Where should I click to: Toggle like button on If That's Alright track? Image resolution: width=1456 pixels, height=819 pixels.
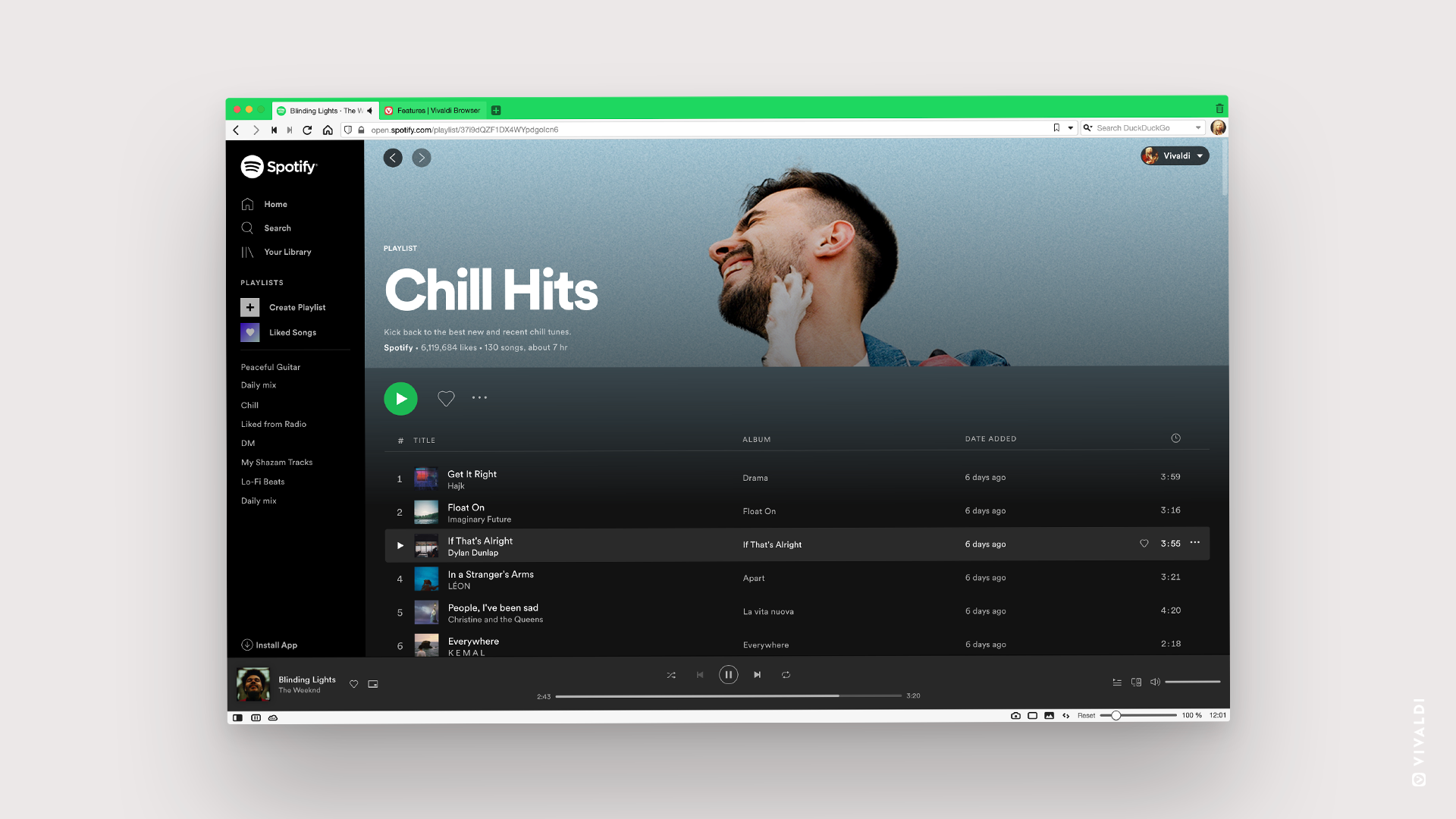click(1144, 544)
